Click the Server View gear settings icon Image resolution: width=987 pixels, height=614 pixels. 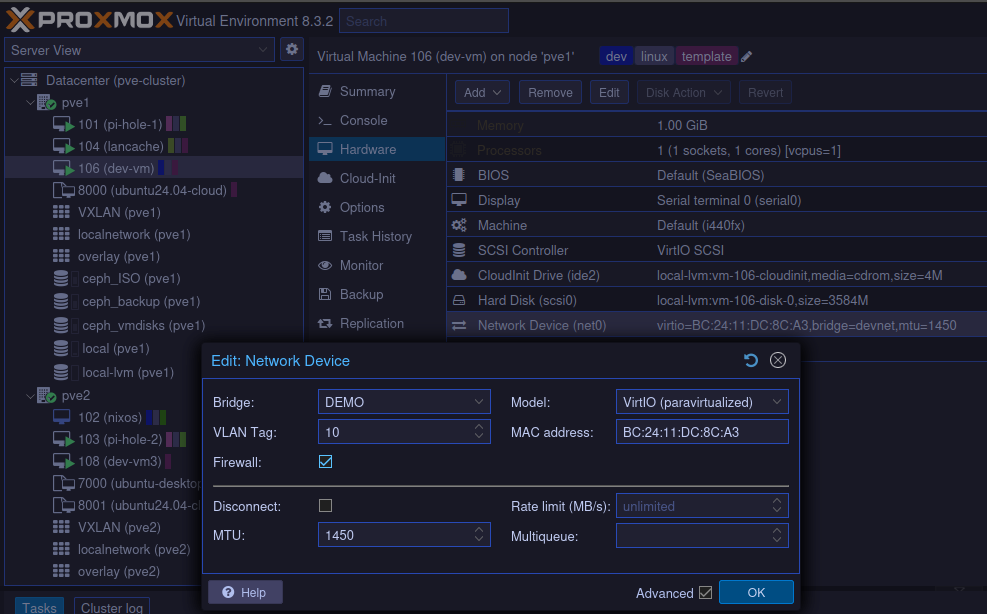[x=291, y=49]
